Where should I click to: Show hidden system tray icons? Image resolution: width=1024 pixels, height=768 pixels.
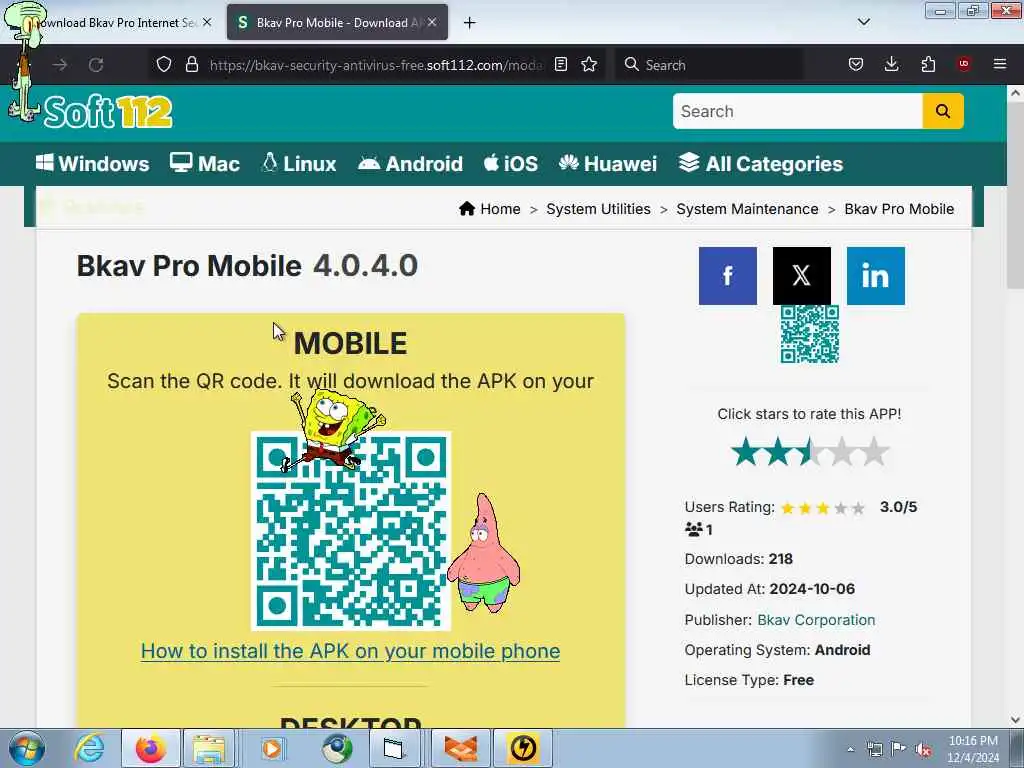click(x=850, y=749)
